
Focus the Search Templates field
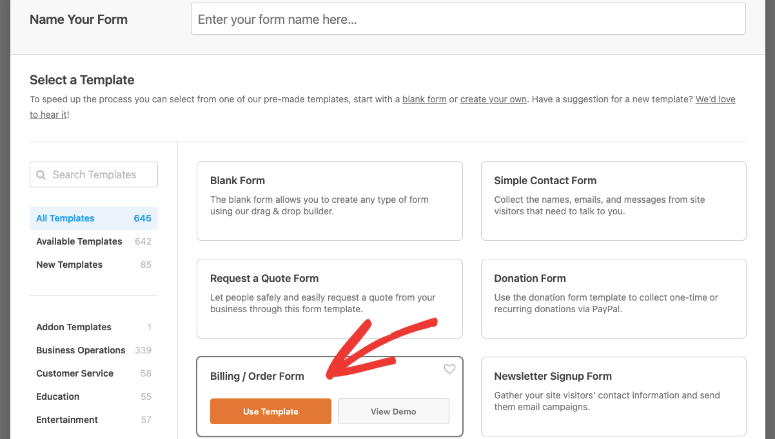[x=93, y=175]
